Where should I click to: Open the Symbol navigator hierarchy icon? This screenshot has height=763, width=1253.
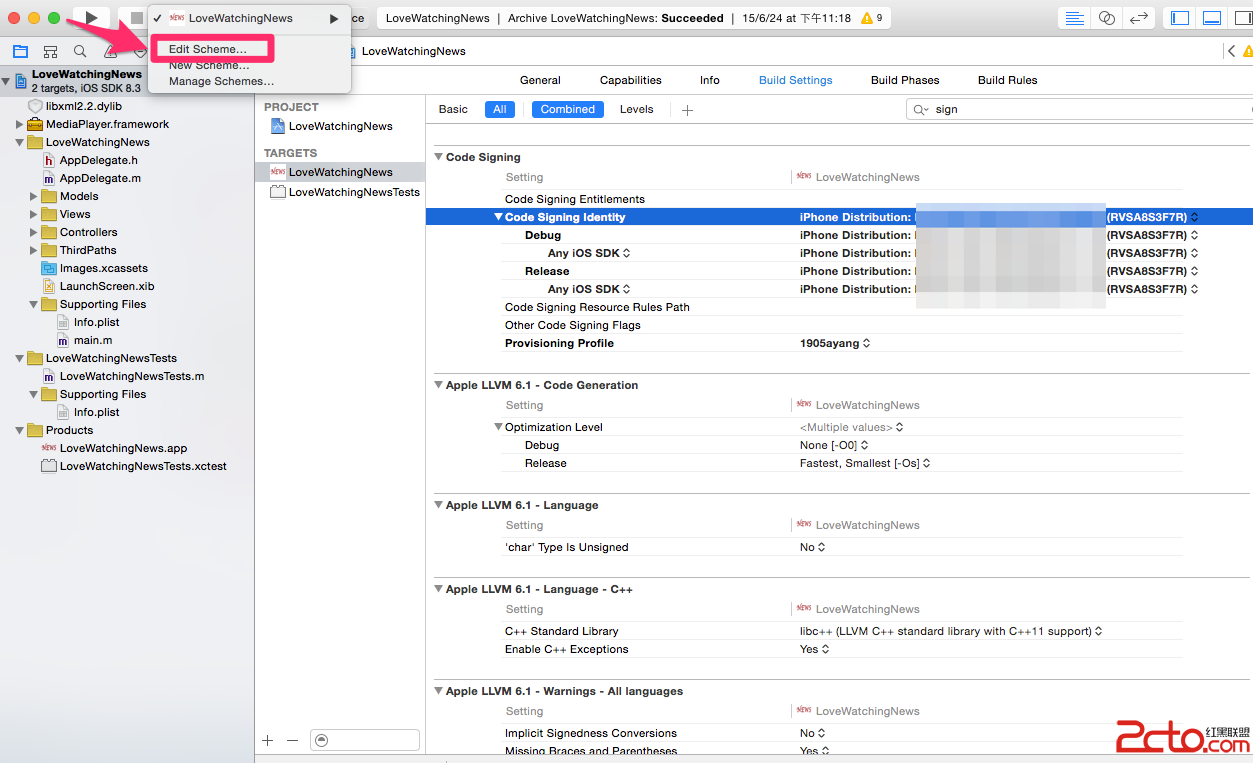pyautogui.click(x=50, y=52)
